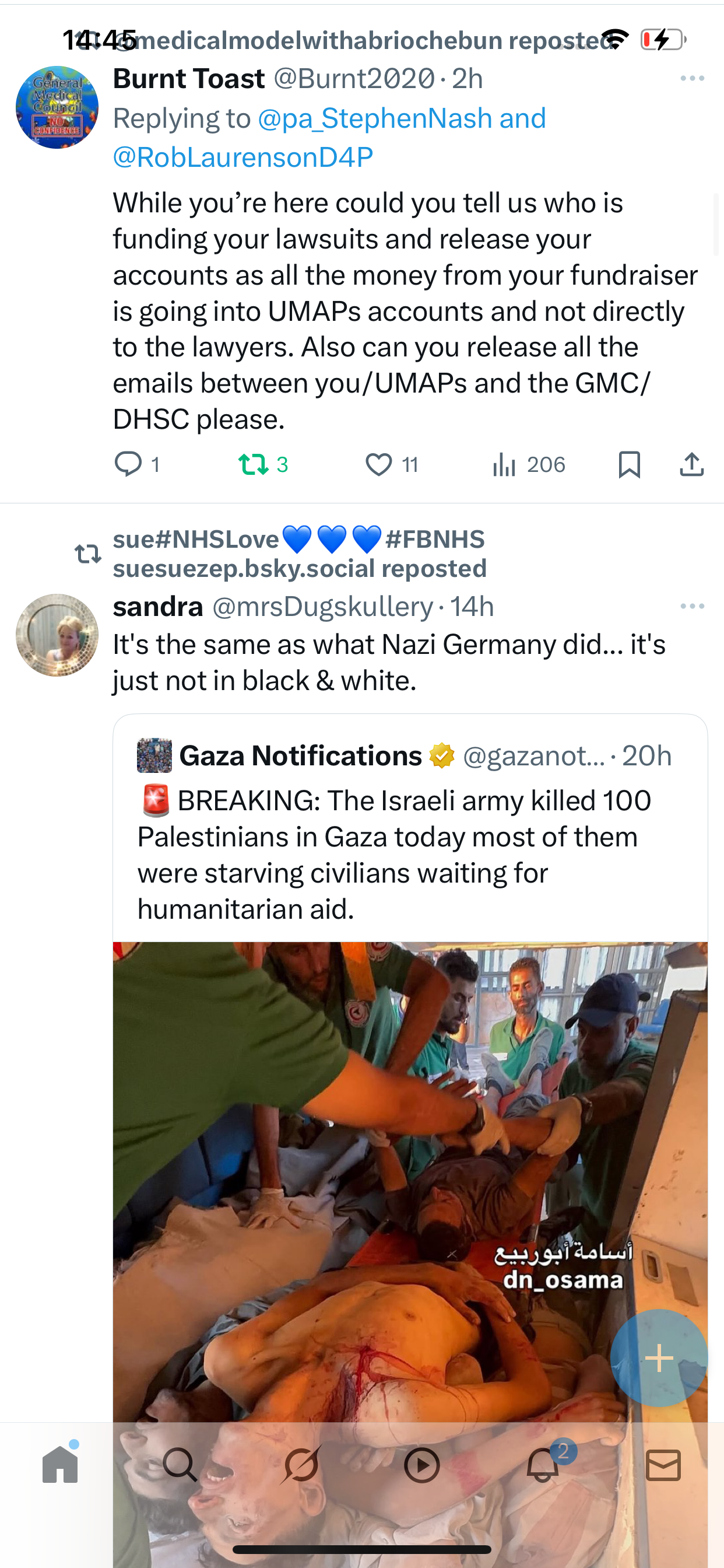Open more options for sandra's tweet
Viewport: 724px width, 1568px height.
693,606
